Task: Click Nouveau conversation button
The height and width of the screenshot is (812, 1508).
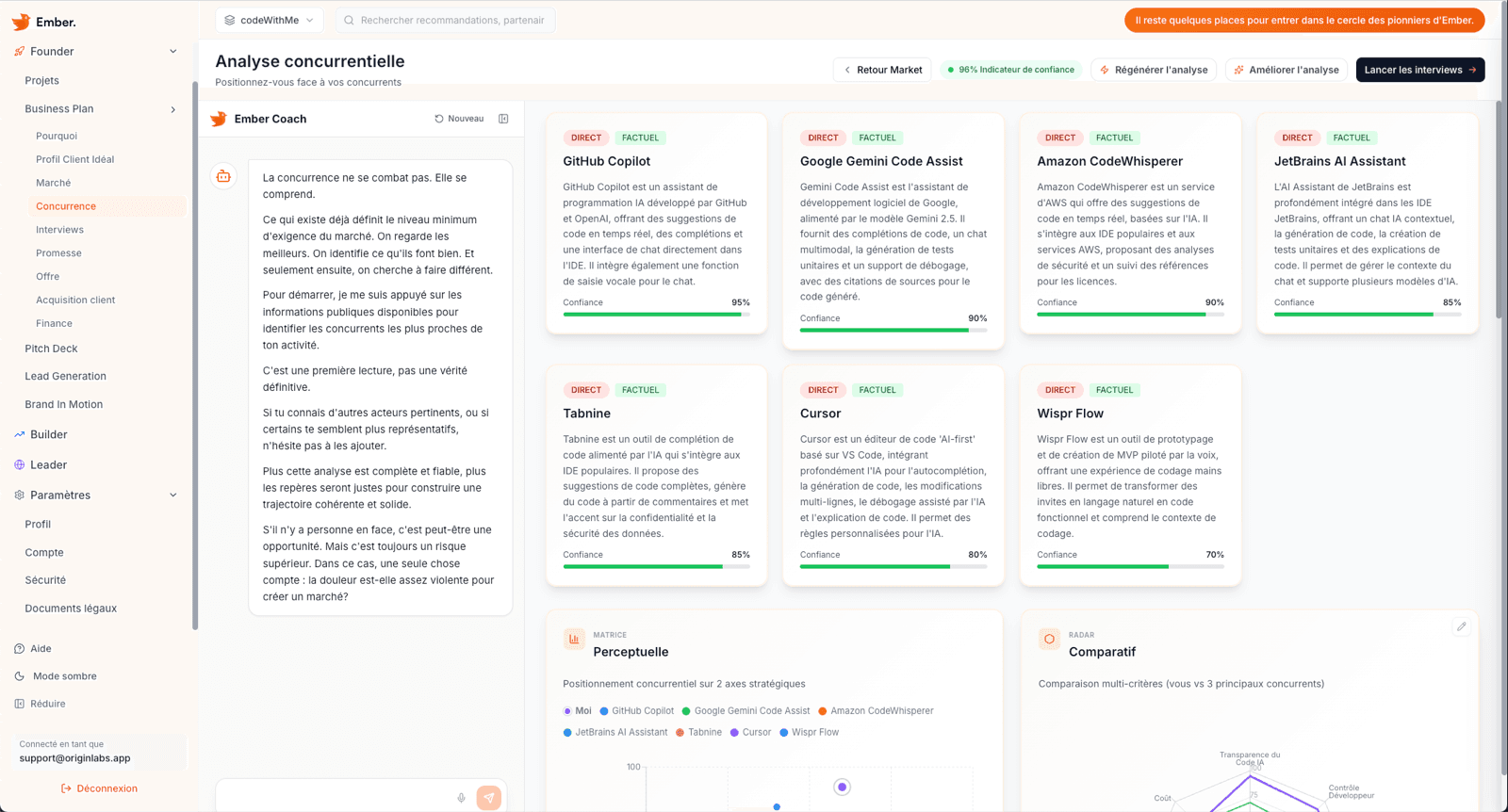Action: (x=459, y=119)
